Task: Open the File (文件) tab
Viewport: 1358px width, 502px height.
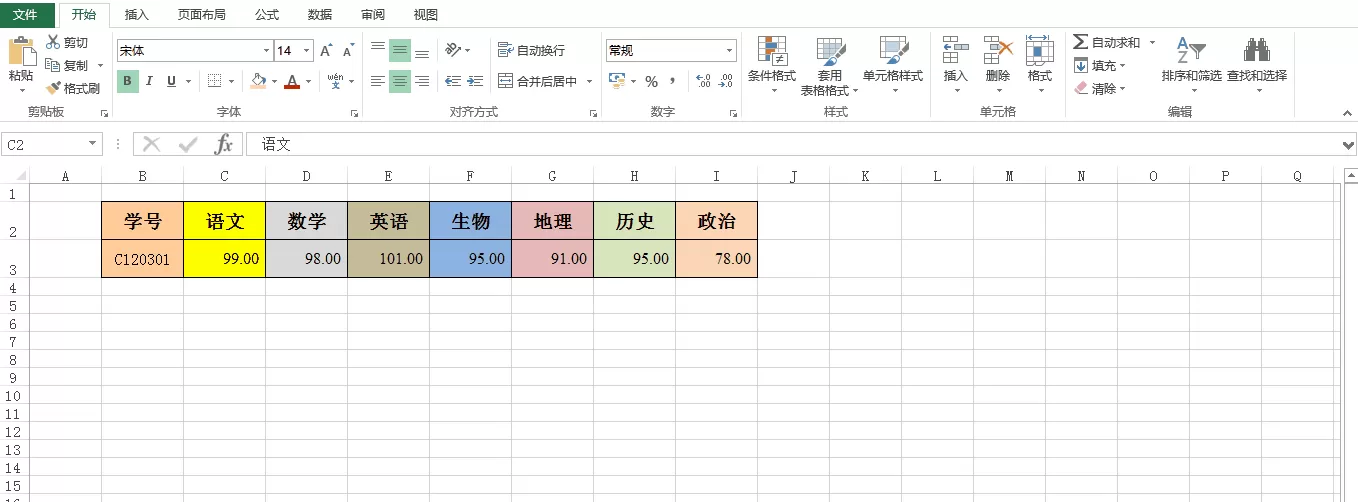Action: point(25,15)
